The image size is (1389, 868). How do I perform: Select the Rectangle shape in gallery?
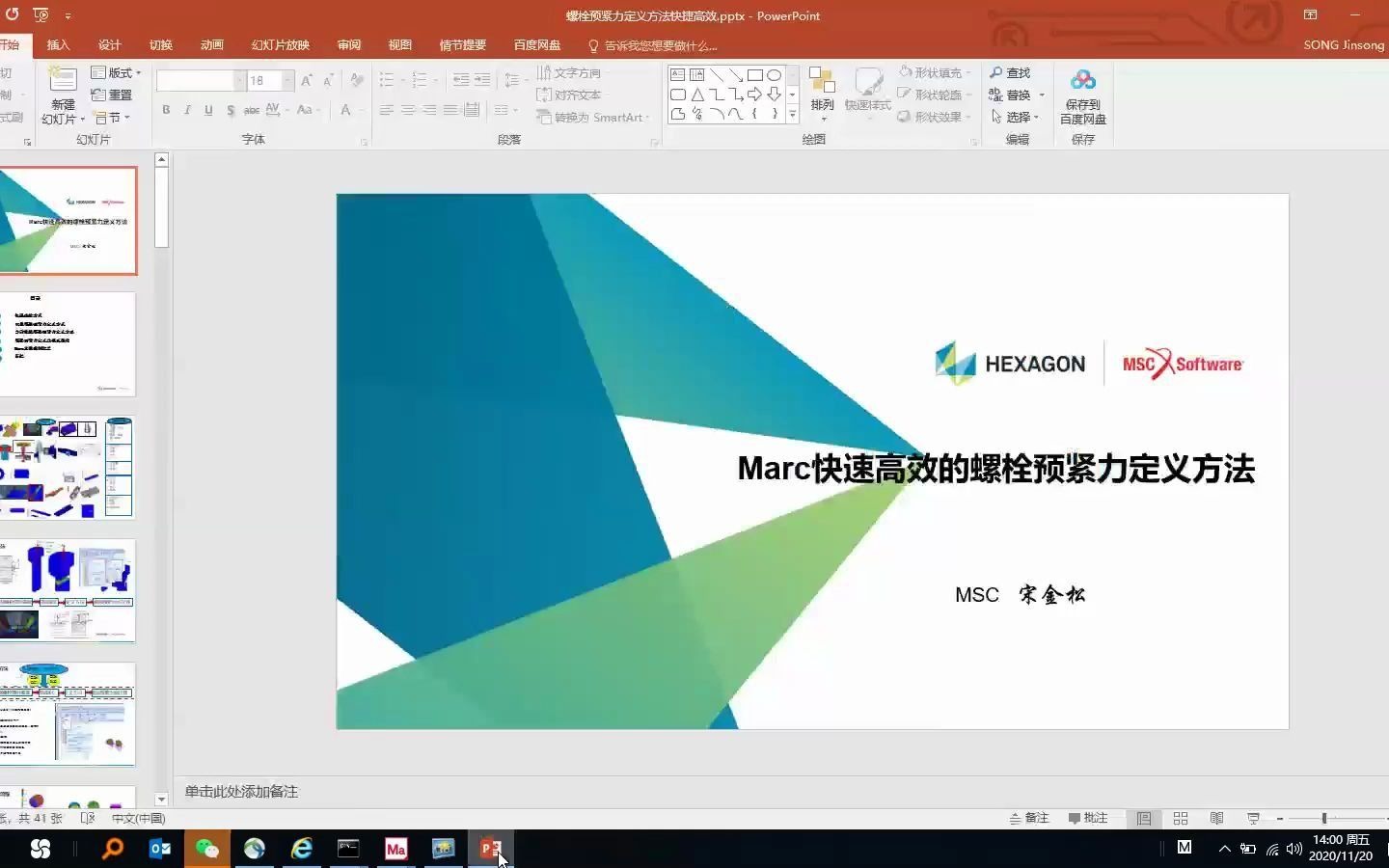(x=754, y=75)
